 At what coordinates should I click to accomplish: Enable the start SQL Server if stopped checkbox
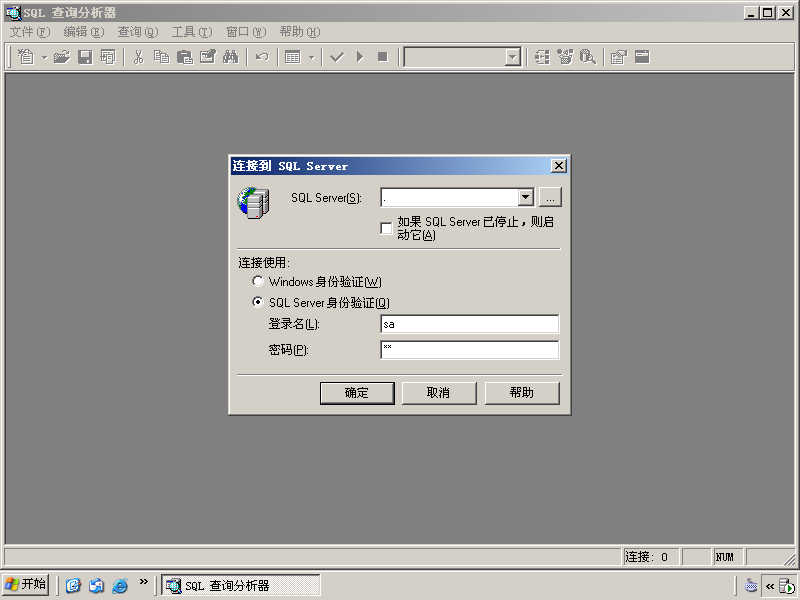pos(386,228)
